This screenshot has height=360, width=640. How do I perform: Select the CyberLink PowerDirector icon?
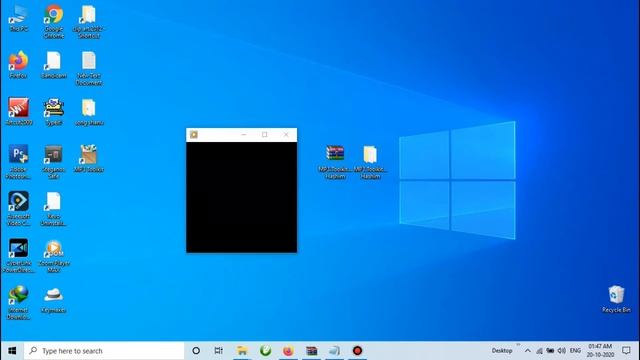click(x=18, y=255)
